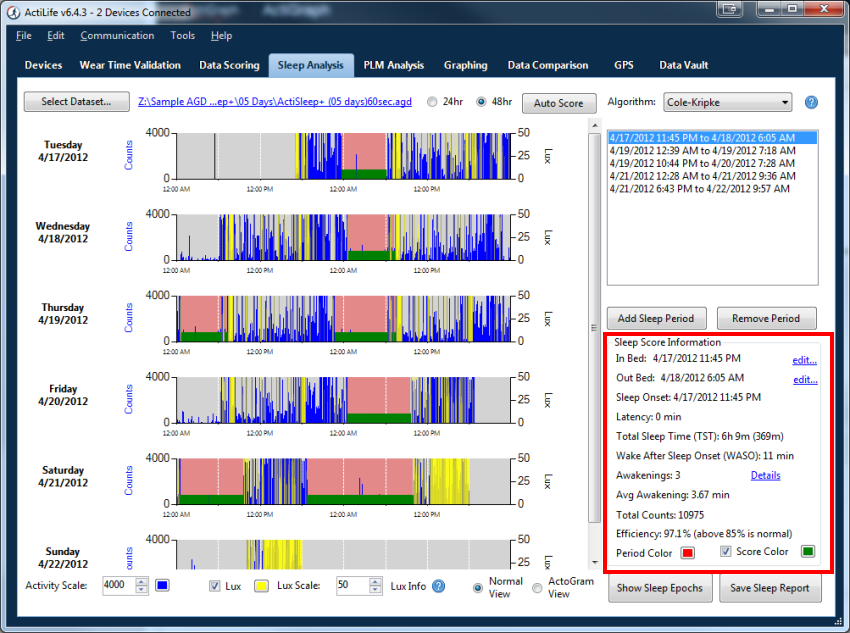Toggle the Score Color checkbox
850x633 pixels.
(727, 552)
